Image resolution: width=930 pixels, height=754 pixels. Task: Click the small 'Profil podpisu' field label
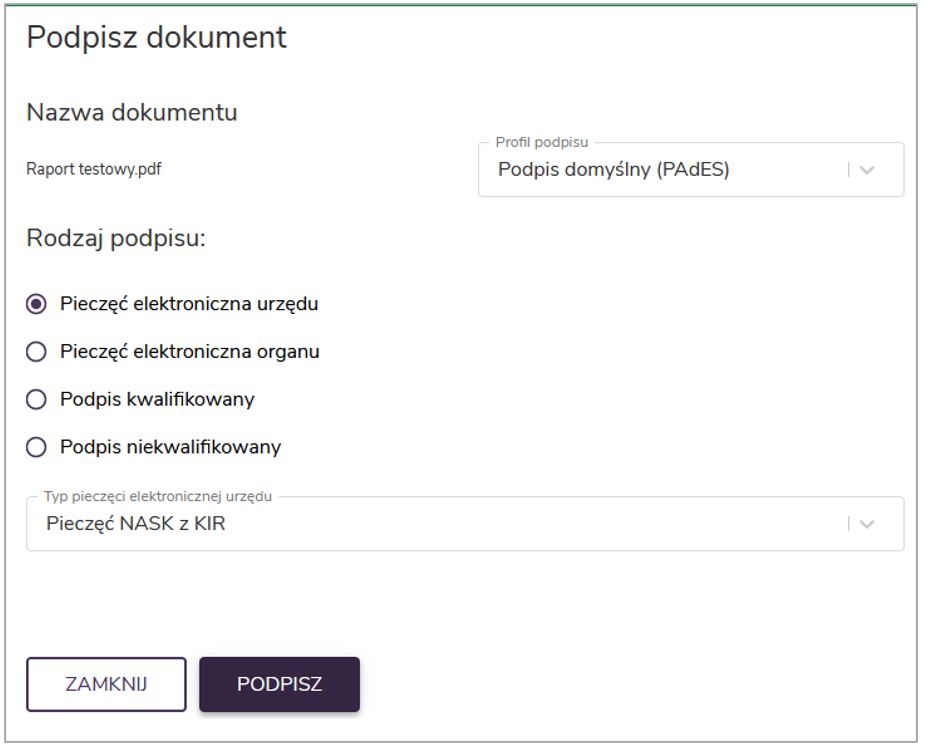[x=542, y=143]
